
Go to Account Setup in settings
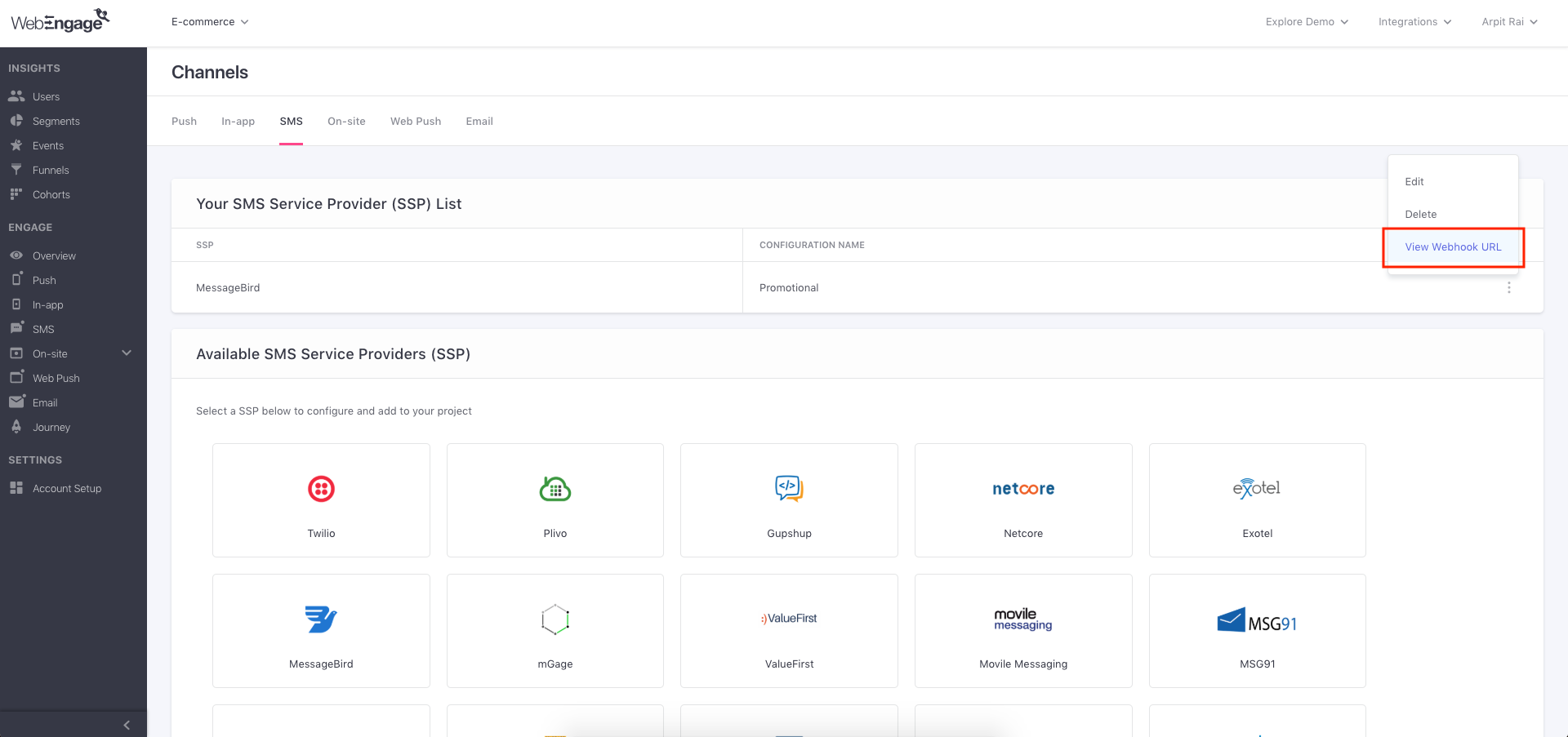point(67,488)
